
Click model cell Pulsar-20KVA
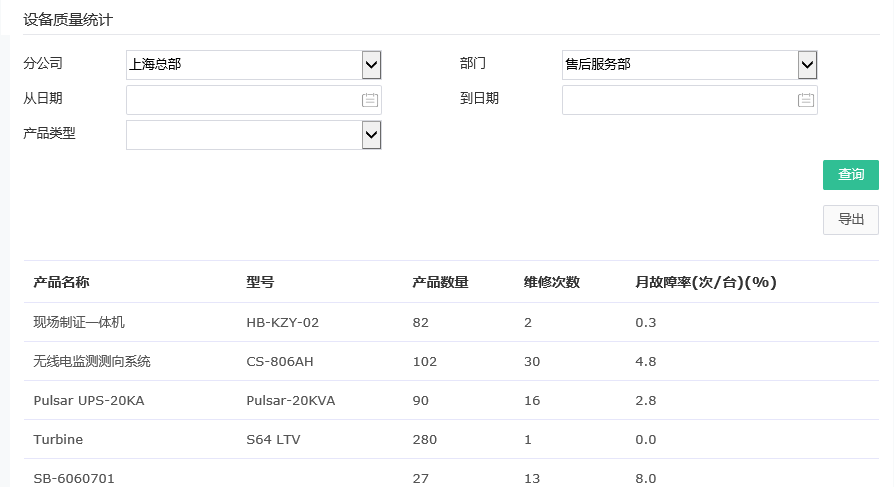(290, 401)
